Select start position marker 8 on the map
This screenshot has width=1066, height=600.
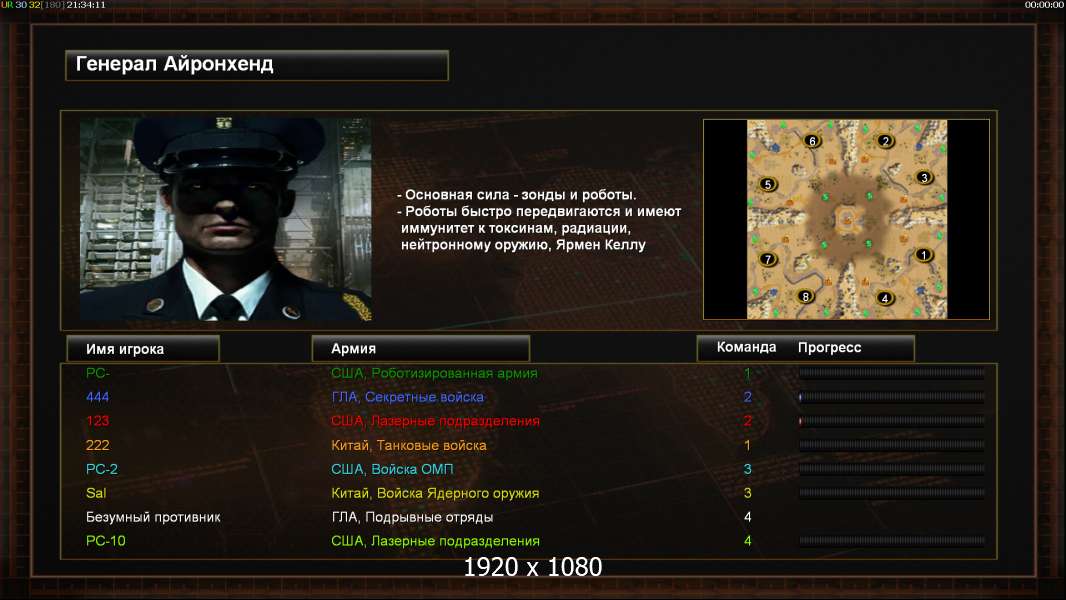point(805,296)
